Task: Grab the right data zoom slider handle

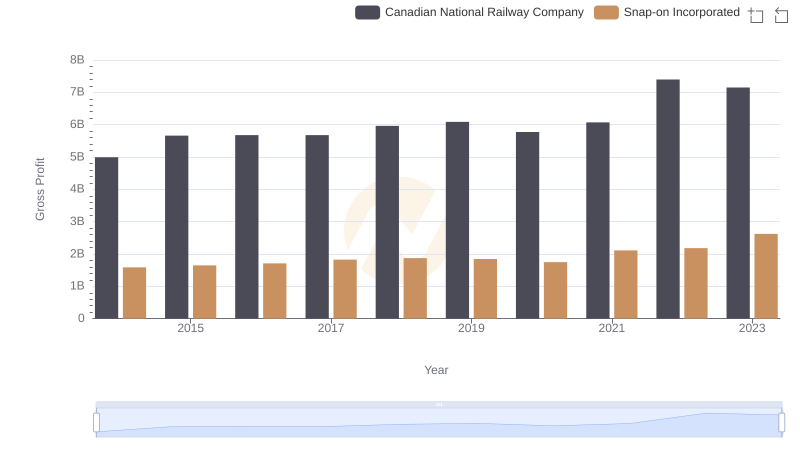Action: (x=781, y=422)
